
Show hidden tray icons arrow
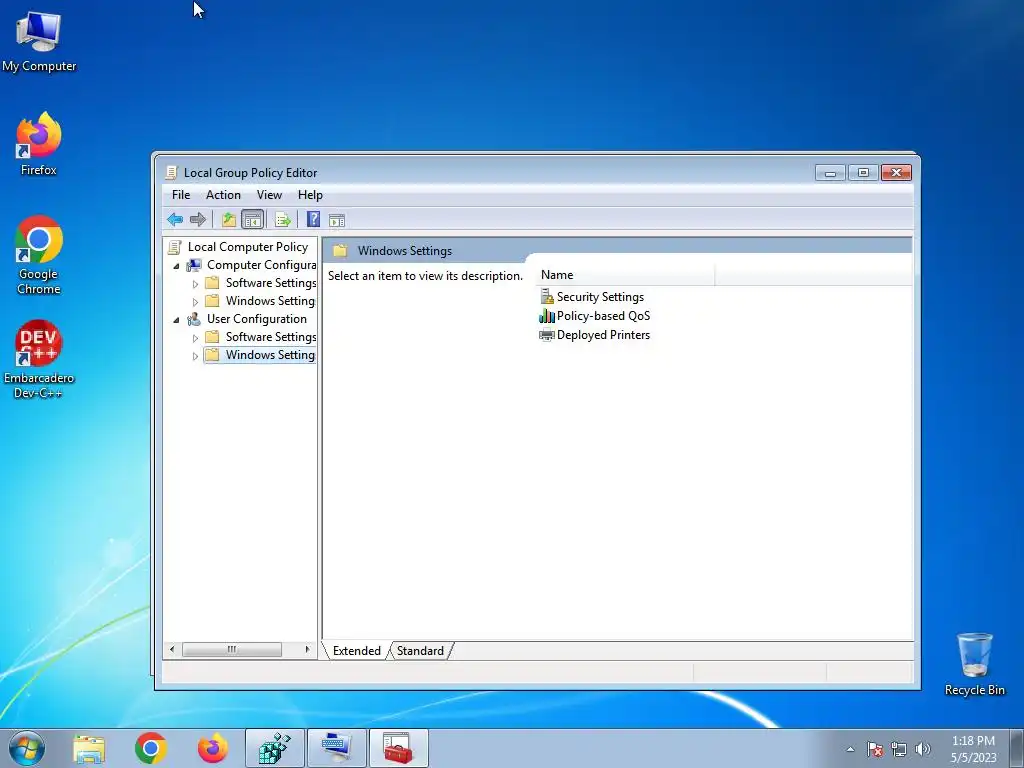pos(850,749)
